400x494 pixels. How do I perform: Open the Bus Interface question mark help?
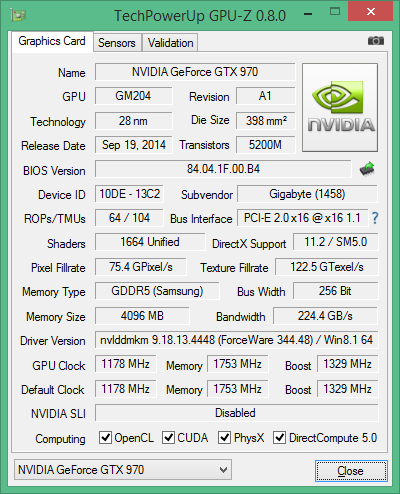(375, 218)
